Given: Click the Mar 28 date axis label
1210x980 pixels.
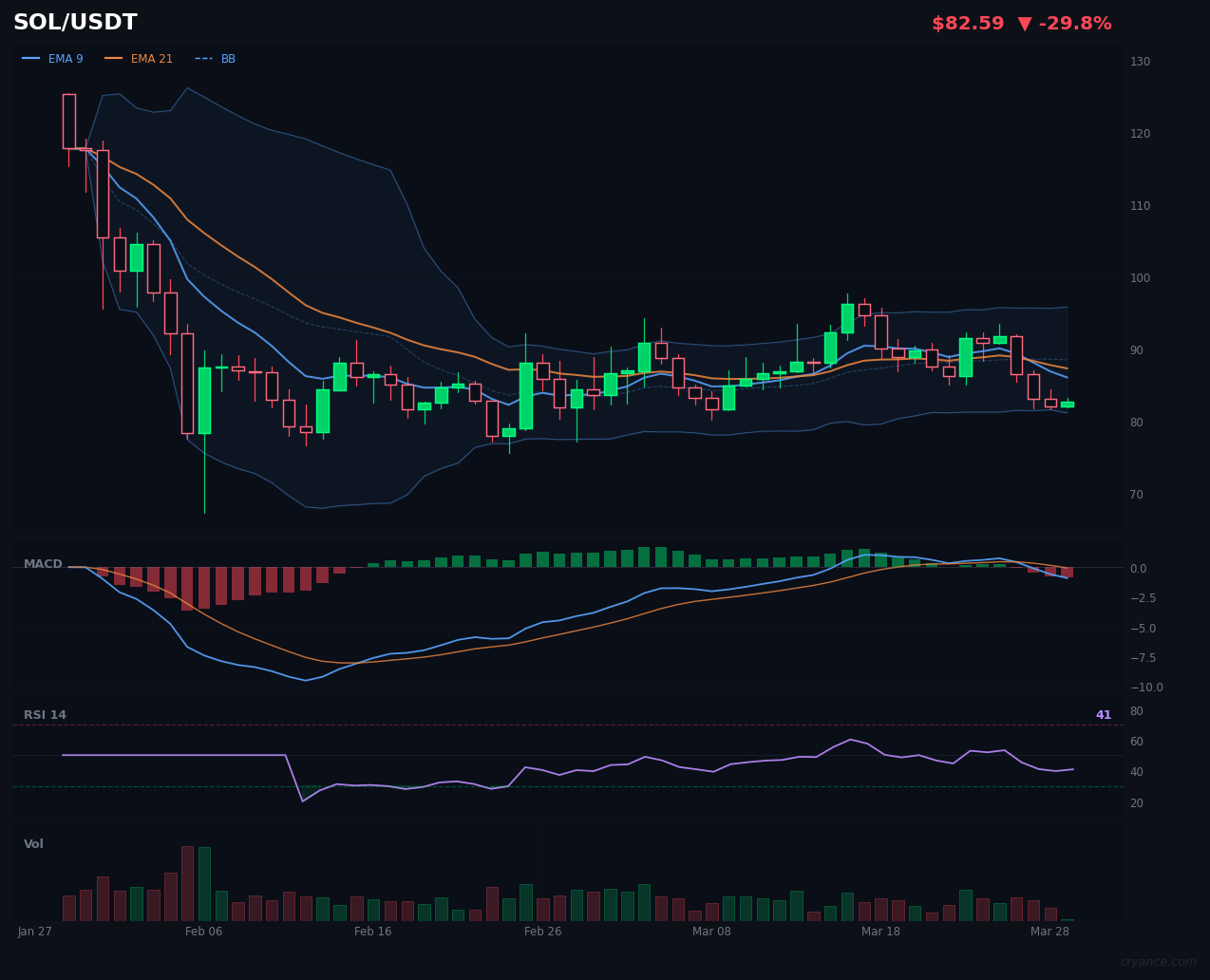Looking at the screenshot, I should [1049, 932].
